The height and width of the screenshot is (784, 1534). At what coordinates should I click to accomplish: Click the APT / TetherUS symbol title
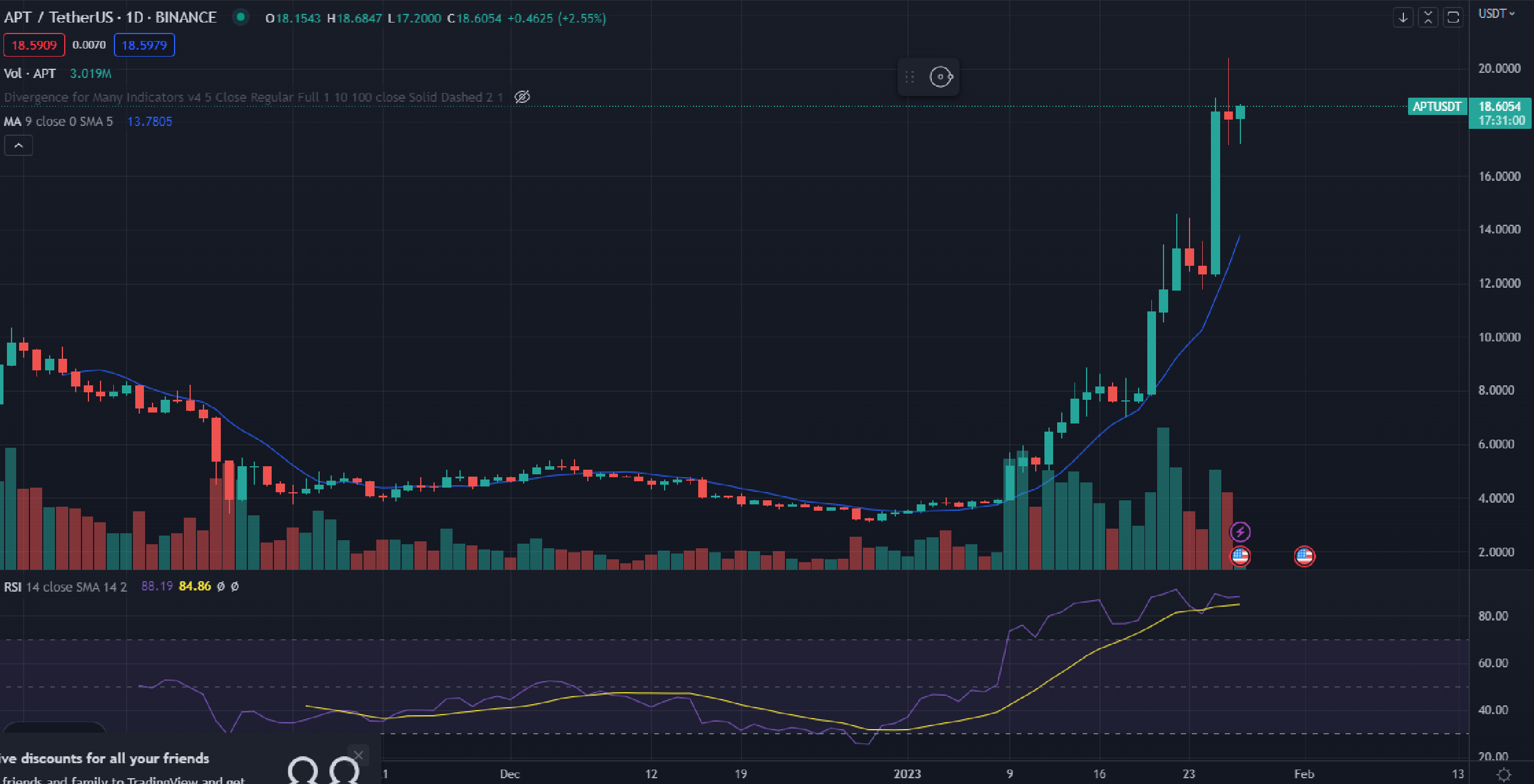(110, 17)
